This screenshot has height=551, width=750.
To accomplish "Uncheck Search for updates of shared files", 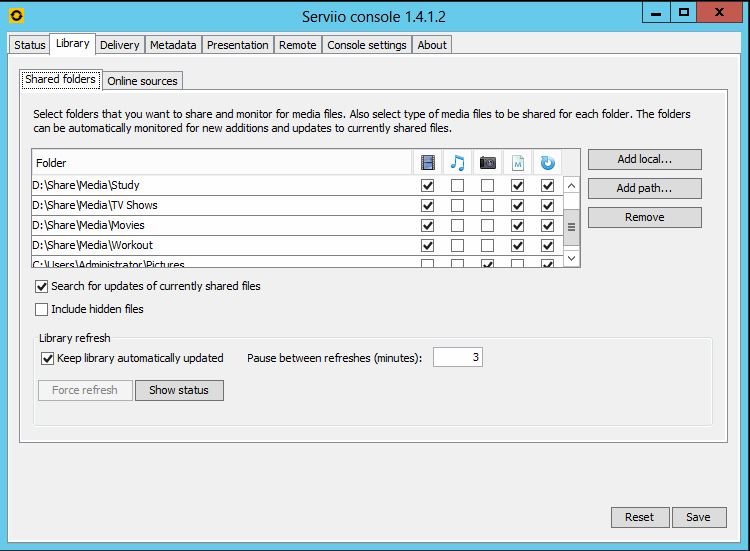I will 42,287.
